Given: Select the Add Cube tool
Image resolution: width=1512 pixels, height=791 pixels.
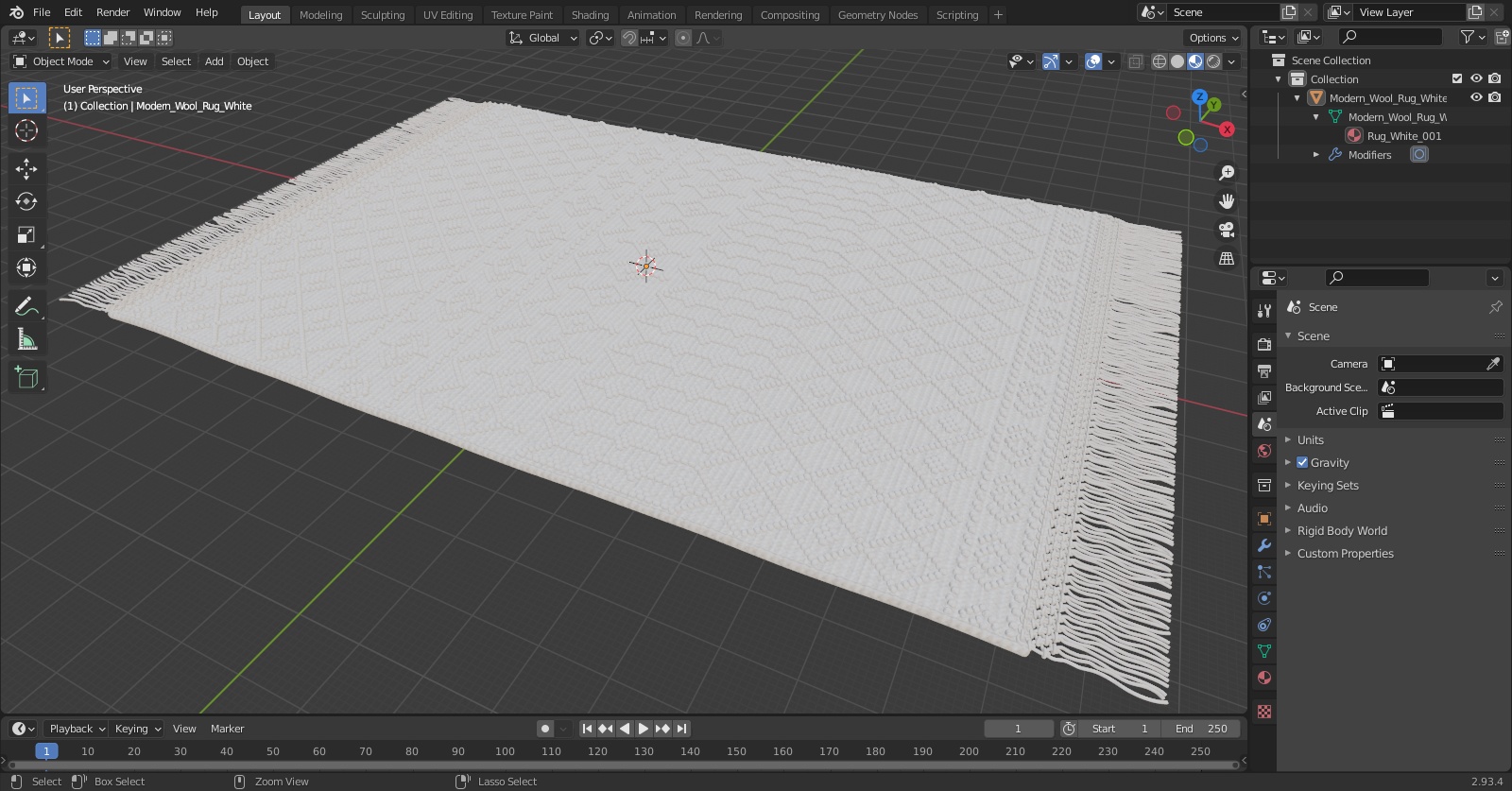Looking at the screenshot, I should [26, 378].
